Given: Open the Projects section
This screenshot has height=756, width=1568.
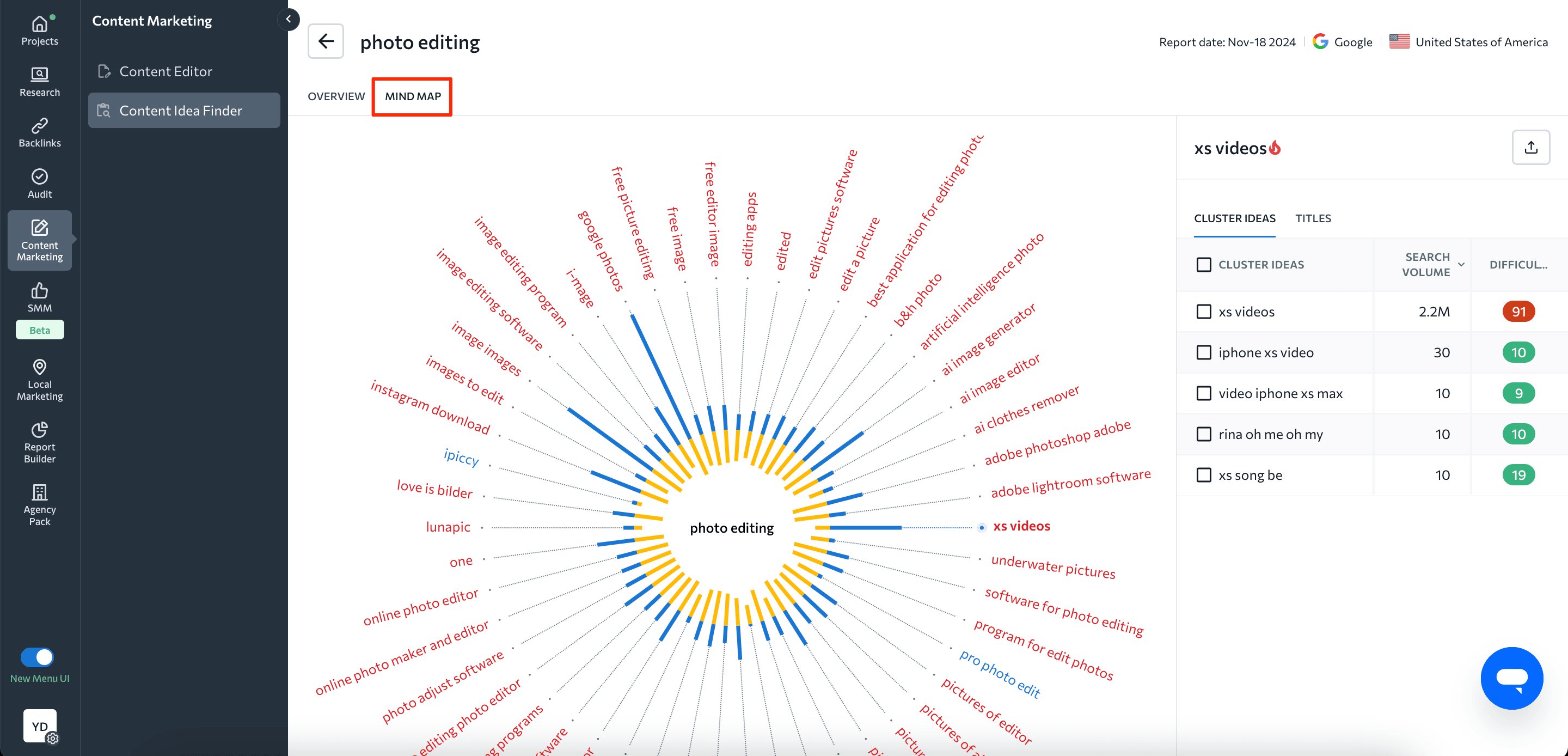Looking at the screenshot, I should [x=39, y=29].
